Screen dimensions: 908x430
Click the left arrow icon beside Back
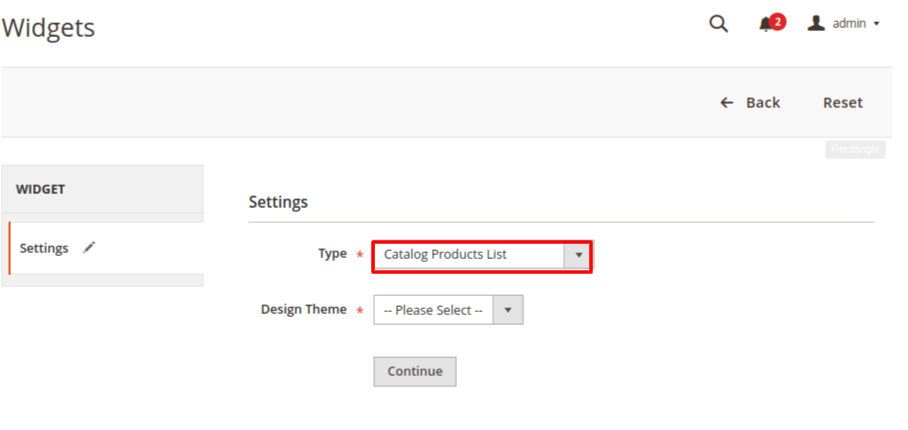tap(727, 102)
